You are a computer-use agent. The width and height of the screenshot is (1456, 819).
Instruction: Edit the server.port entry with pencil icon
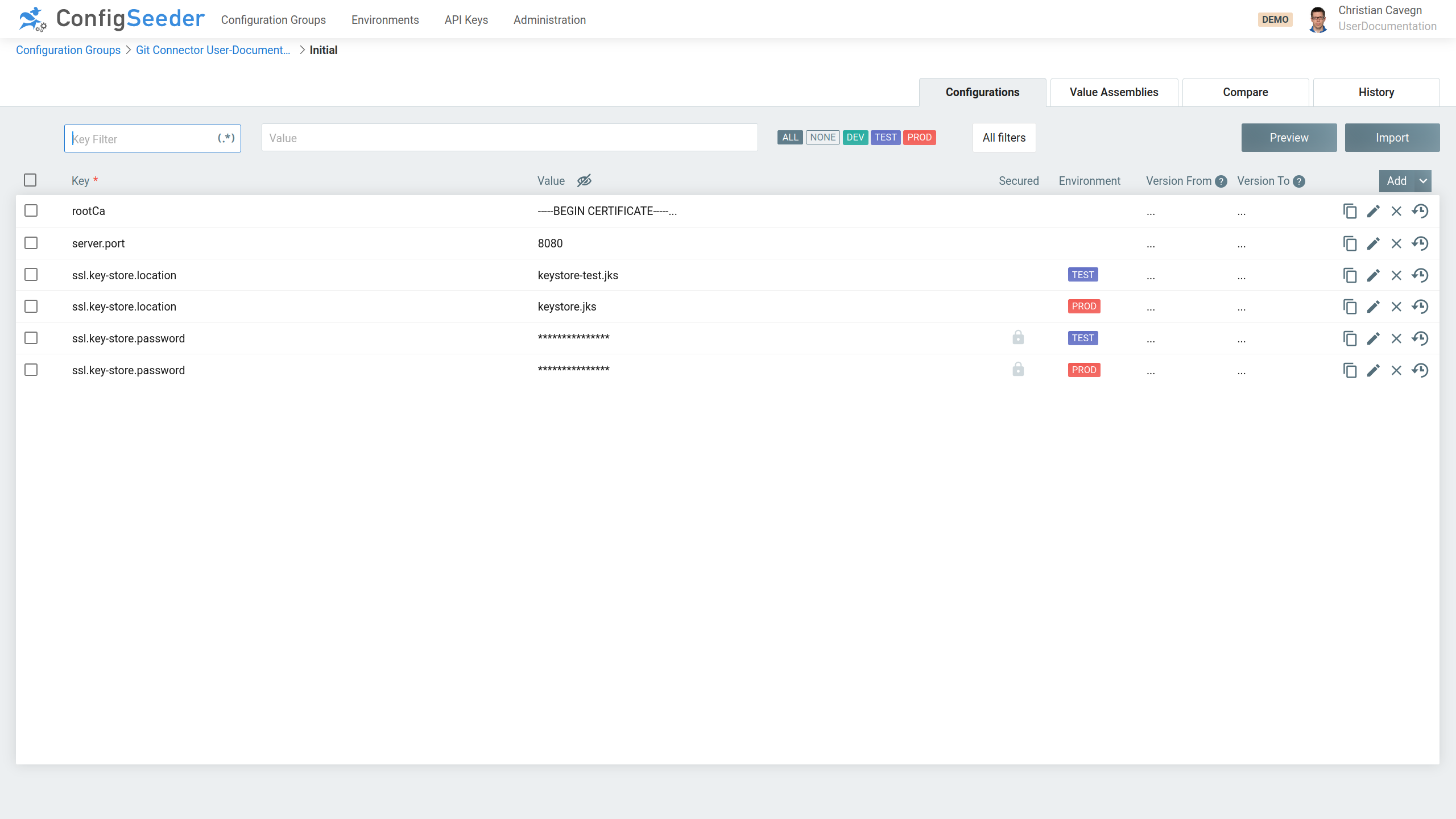click(1373, 243)
